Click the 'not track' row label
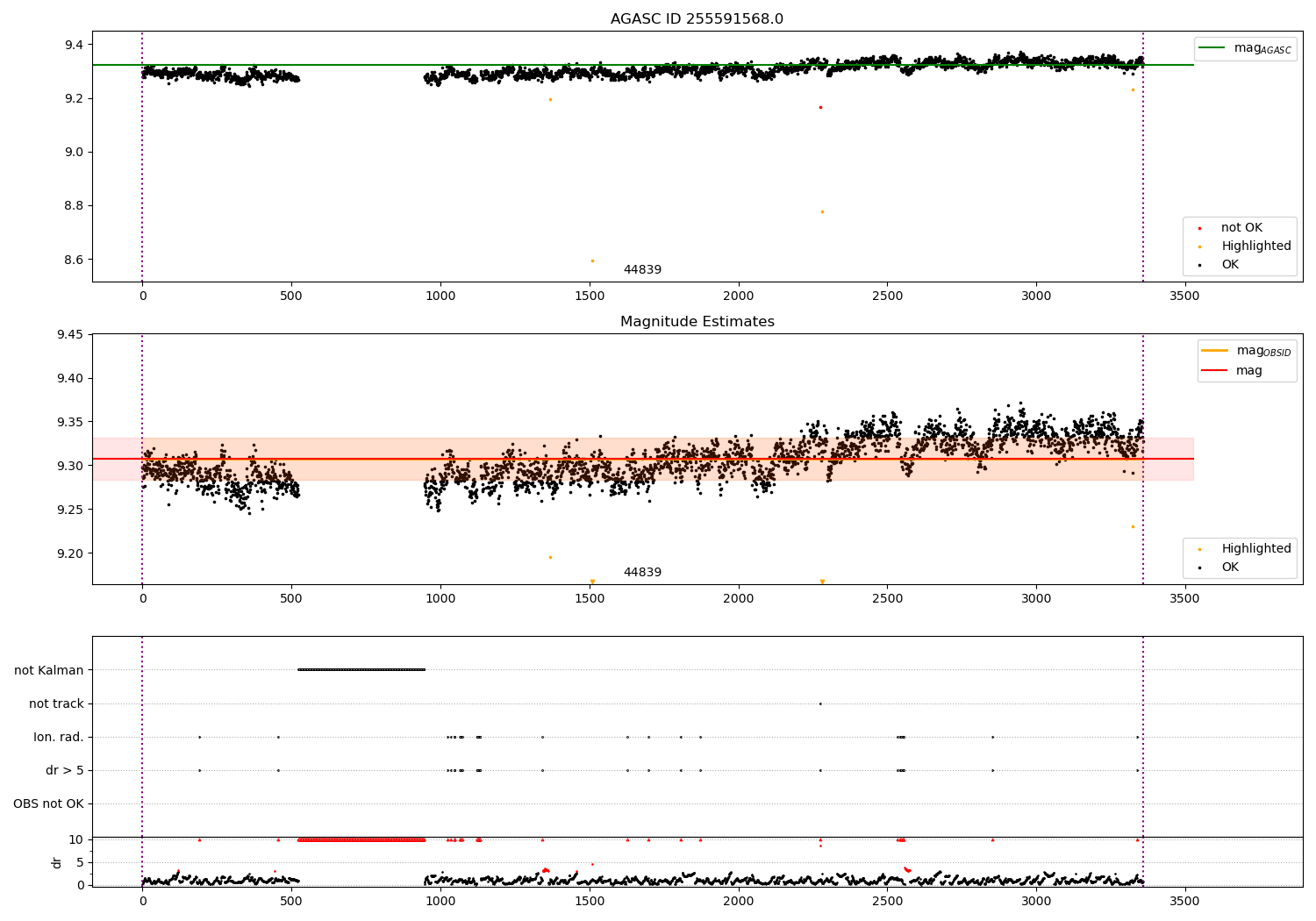The height and width of the screenshot is (921, 1316). pos(56,703)
